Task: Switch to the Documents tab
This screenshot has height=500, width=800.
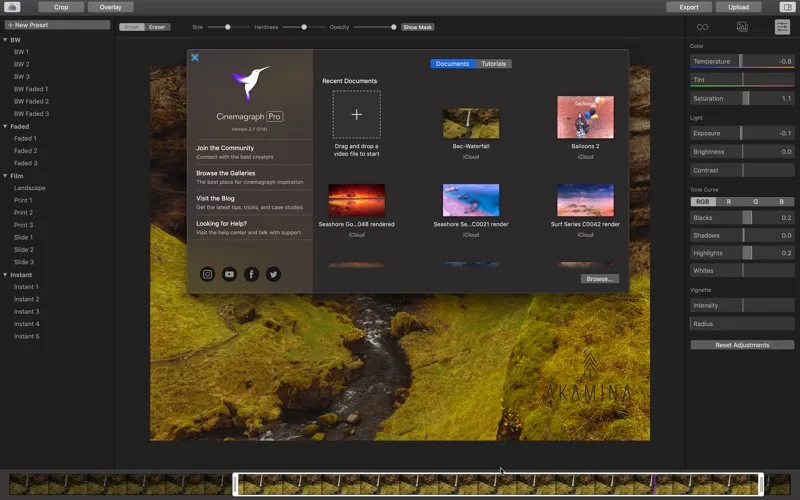Action: click(x=453, y=64)
